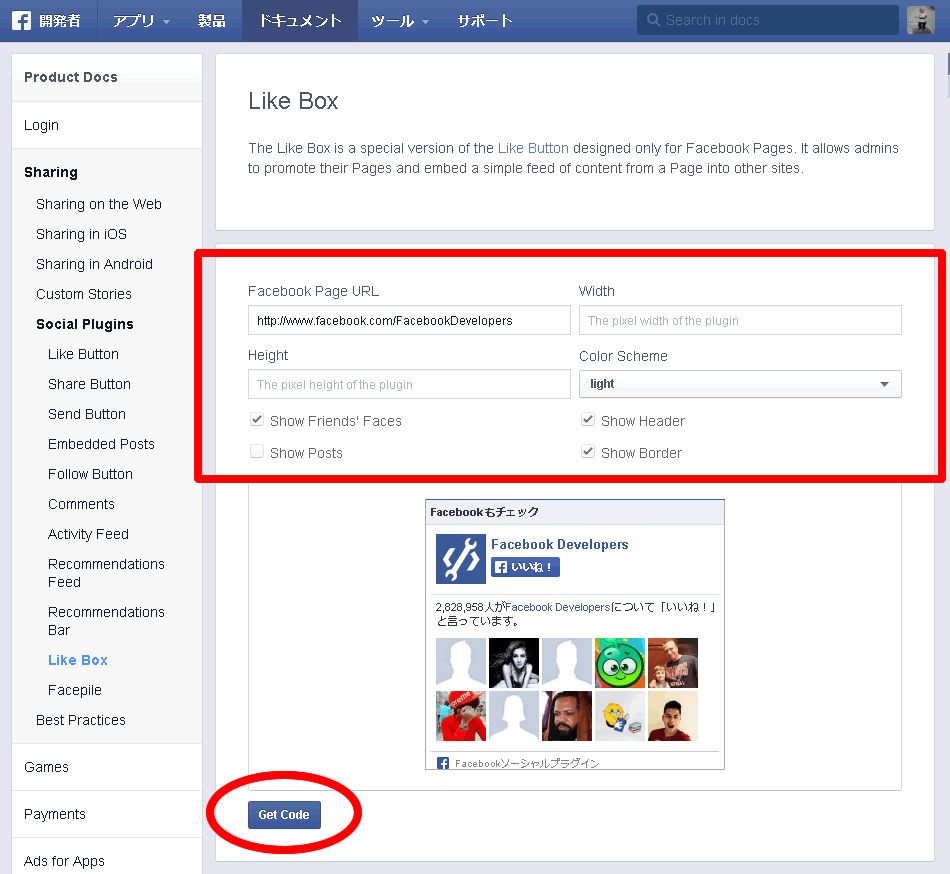Toggle Show Border checkbox
The width and height of the screenshot is (950, 874).
point(588,452)
